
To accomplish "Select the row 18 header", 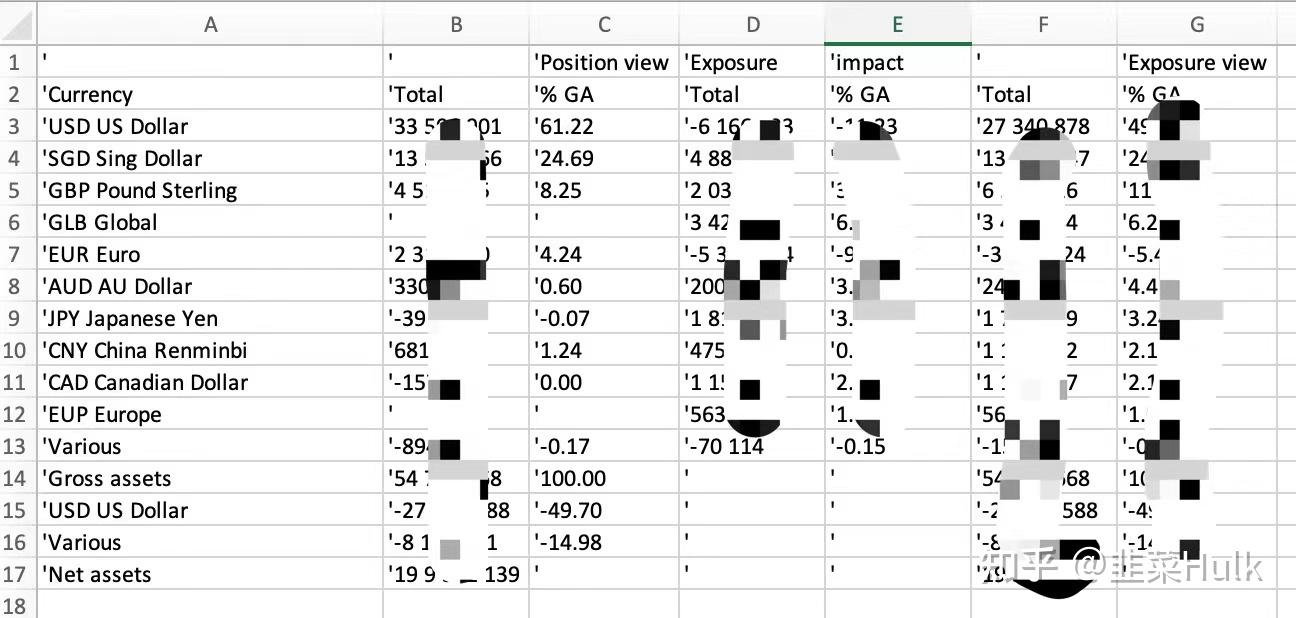I will coord(18,605).
